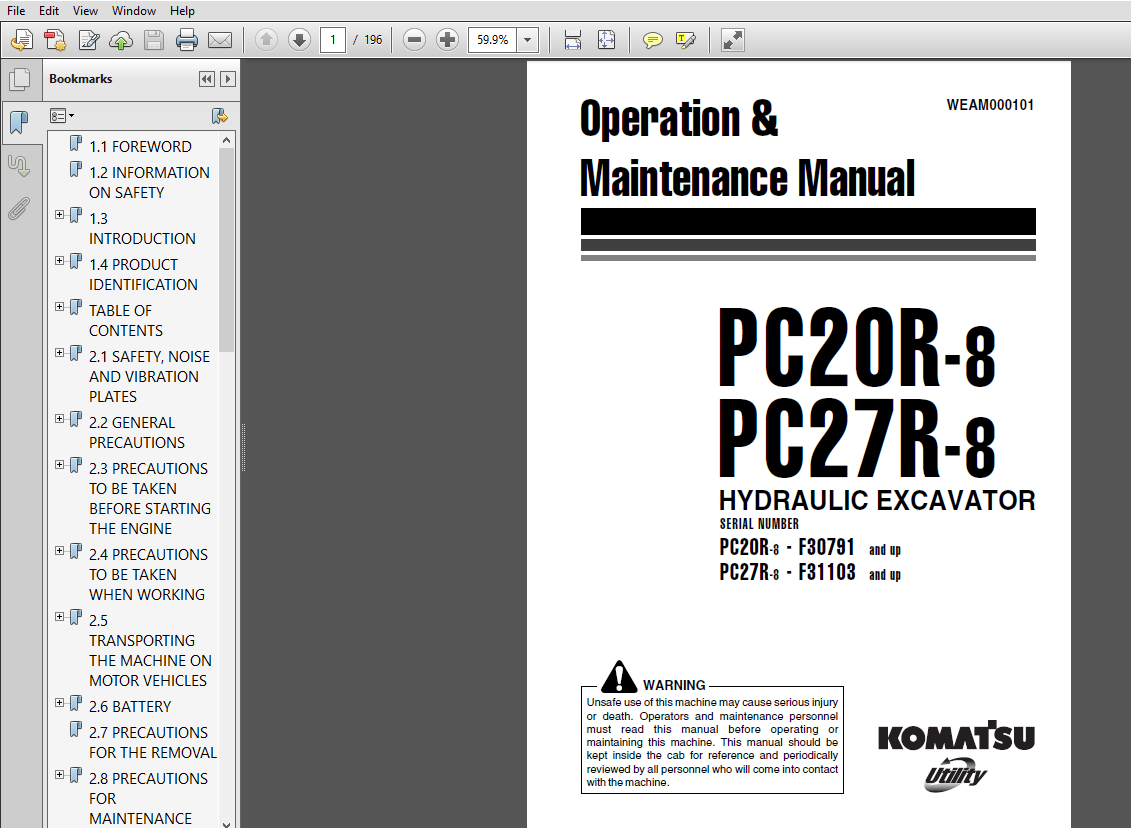Open 2.2 GENERAL PRECAUTIONS bookmark text

pos(136,433)
